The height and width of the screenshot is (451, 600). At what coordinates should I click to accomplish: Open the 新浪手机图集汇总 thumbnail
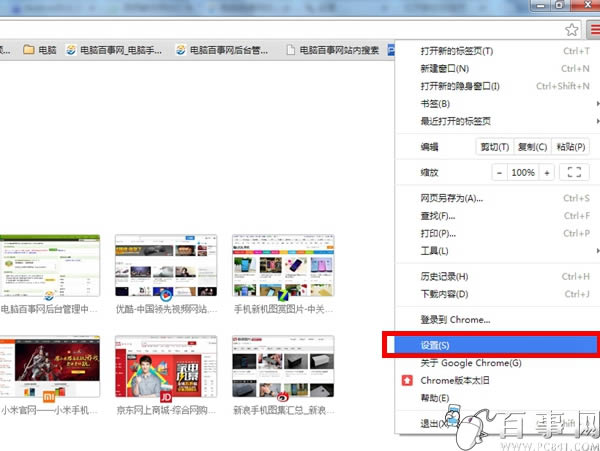tap(283, 366)
